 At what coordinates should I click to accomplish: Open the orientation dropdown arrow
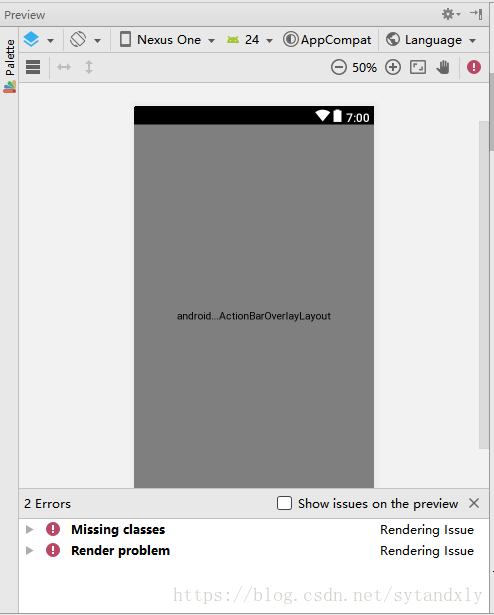(x=97, y=40)
